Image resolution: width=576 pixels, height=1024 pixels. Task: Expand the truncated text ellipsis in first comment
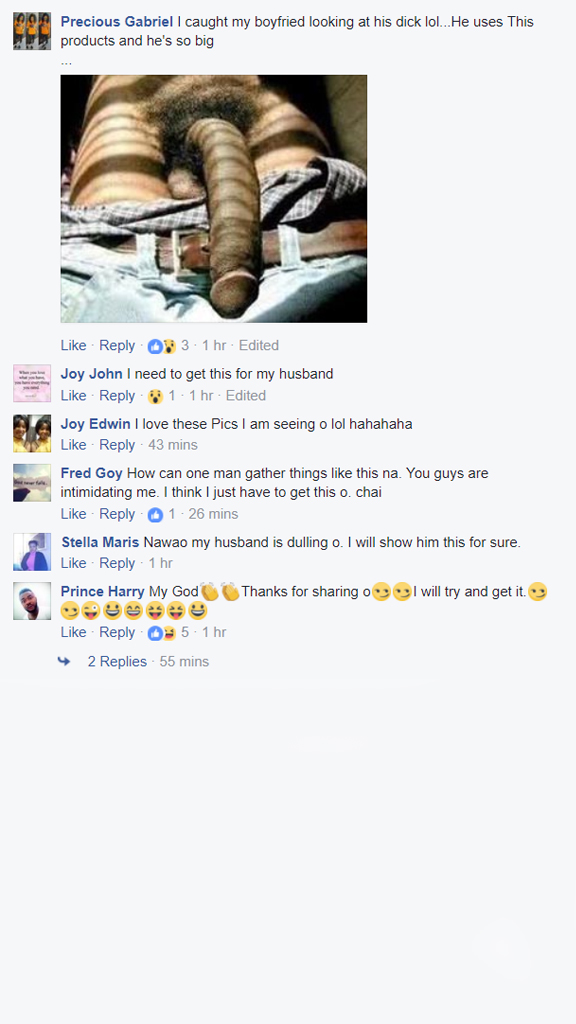[x=66, y=63]
